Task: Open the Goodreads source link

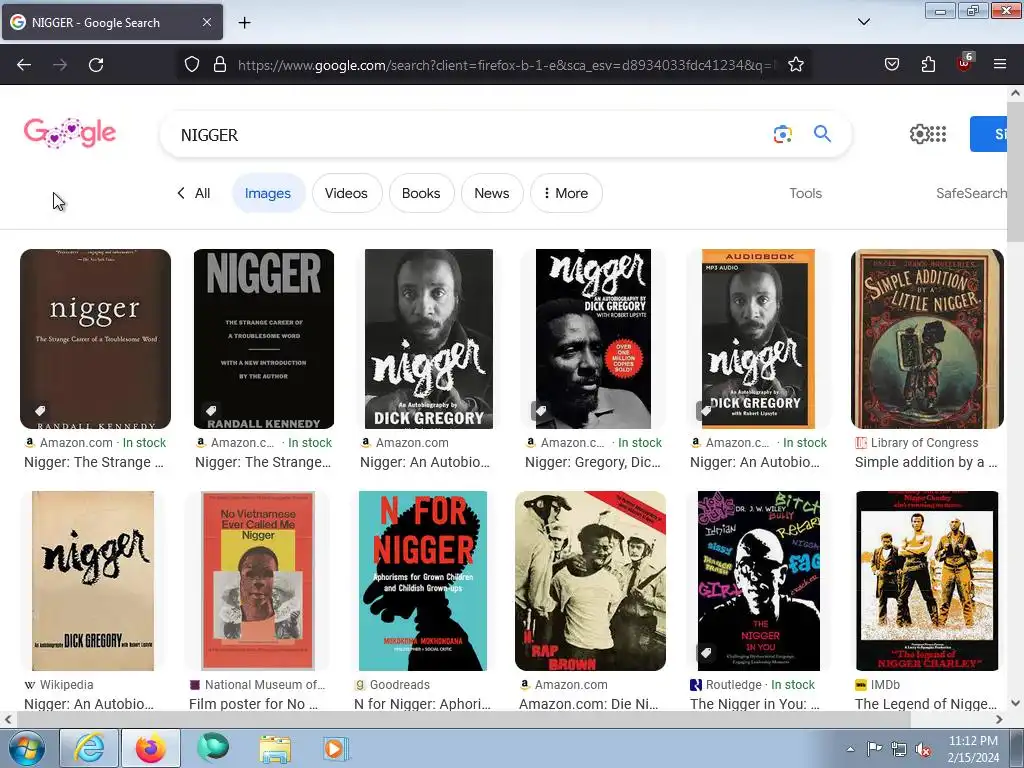Action: click(x=392, y=684)
